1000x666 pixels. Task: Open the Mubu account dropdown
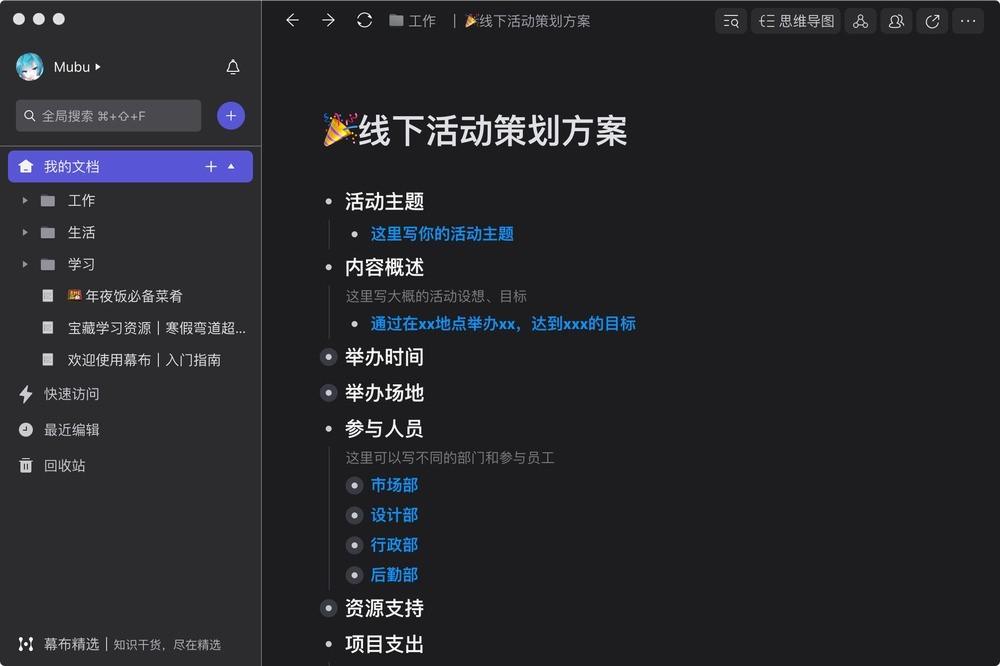pos(77,67)
